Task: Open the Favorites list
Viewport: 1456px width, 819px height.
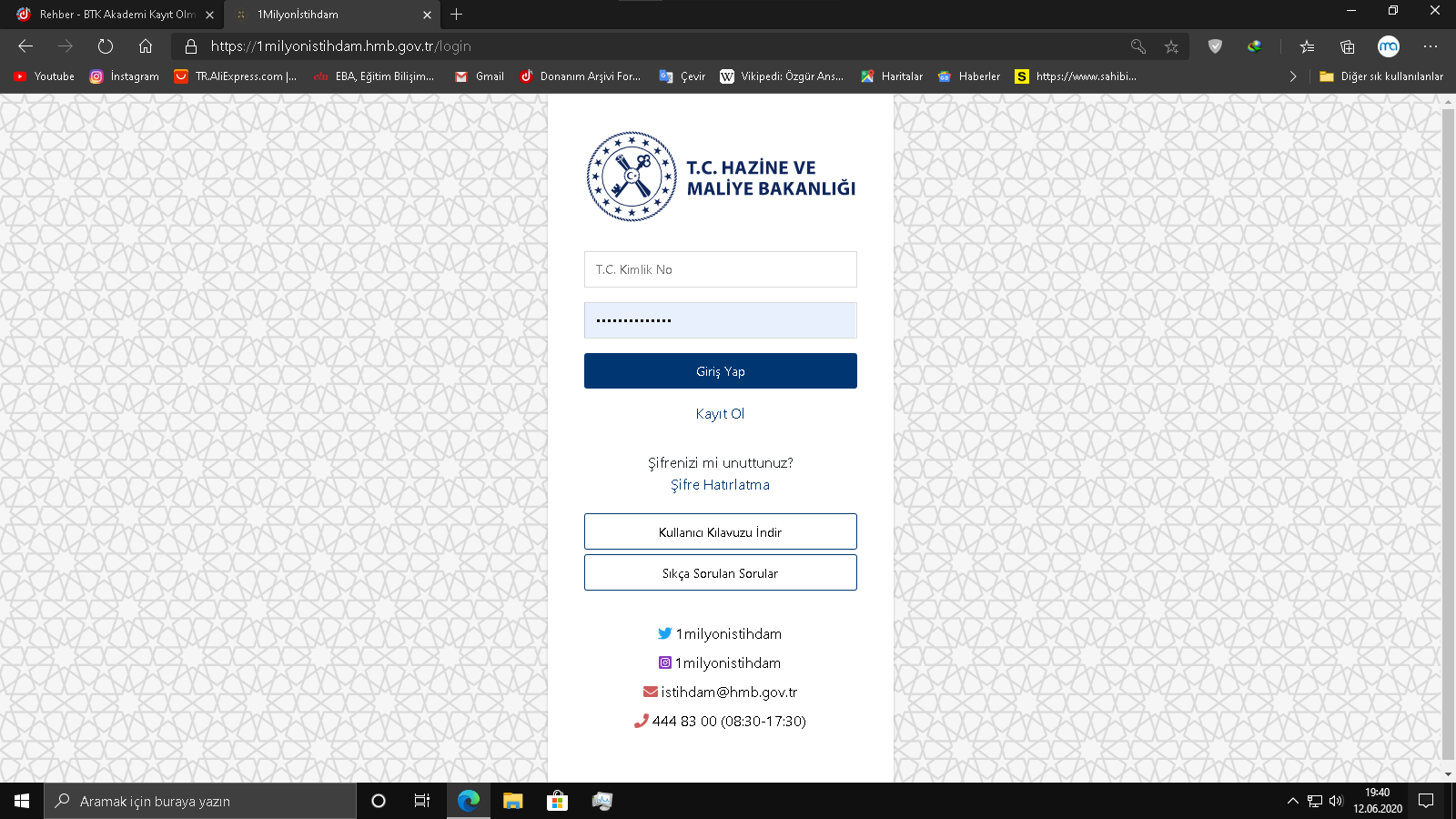Action: (1307, 46)
